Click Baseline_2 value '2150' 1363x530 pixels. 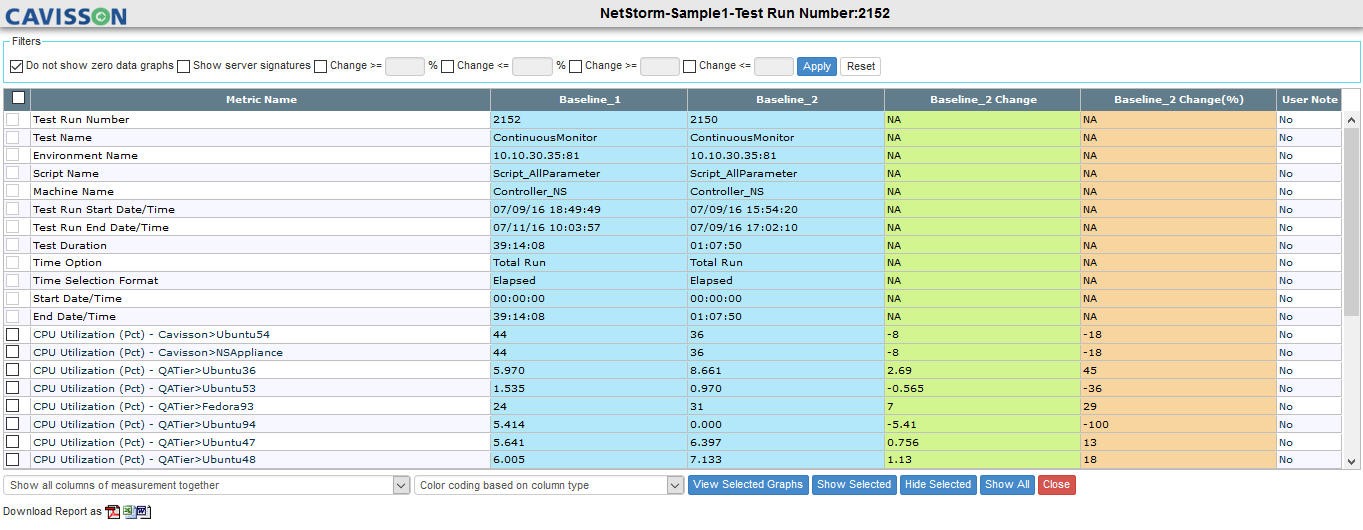(704, 119)
